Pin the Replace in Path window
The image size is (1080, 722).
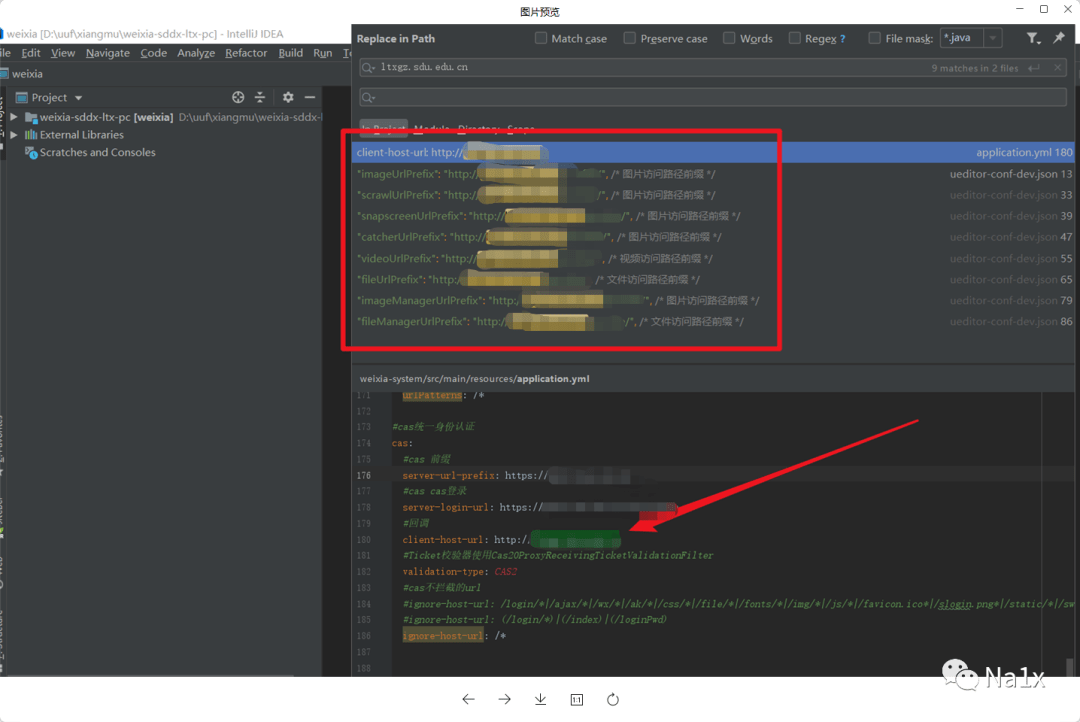point(1059,38)
